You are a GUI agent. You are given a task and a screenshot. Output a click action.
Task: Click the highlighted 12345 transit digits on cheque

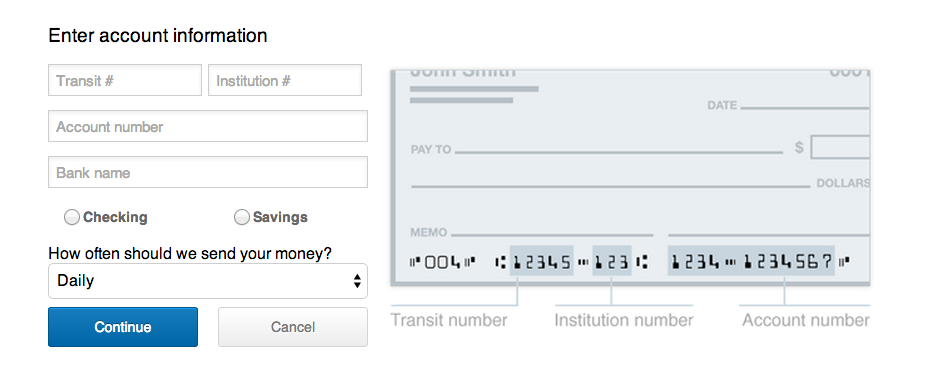click(542, 261)
